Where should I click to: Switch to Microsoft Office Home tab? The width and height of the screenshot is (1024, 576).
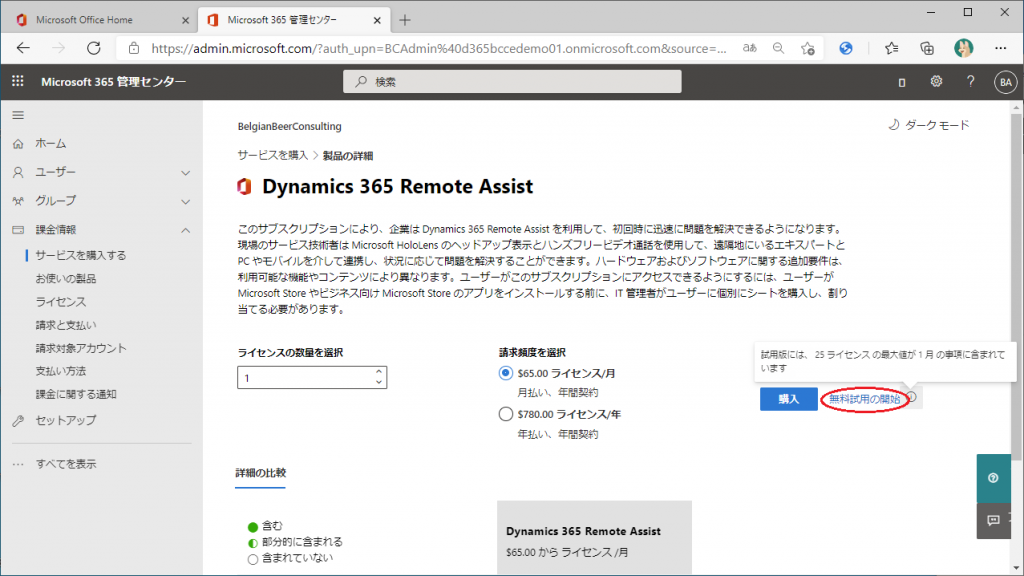(x=84, y=20)
